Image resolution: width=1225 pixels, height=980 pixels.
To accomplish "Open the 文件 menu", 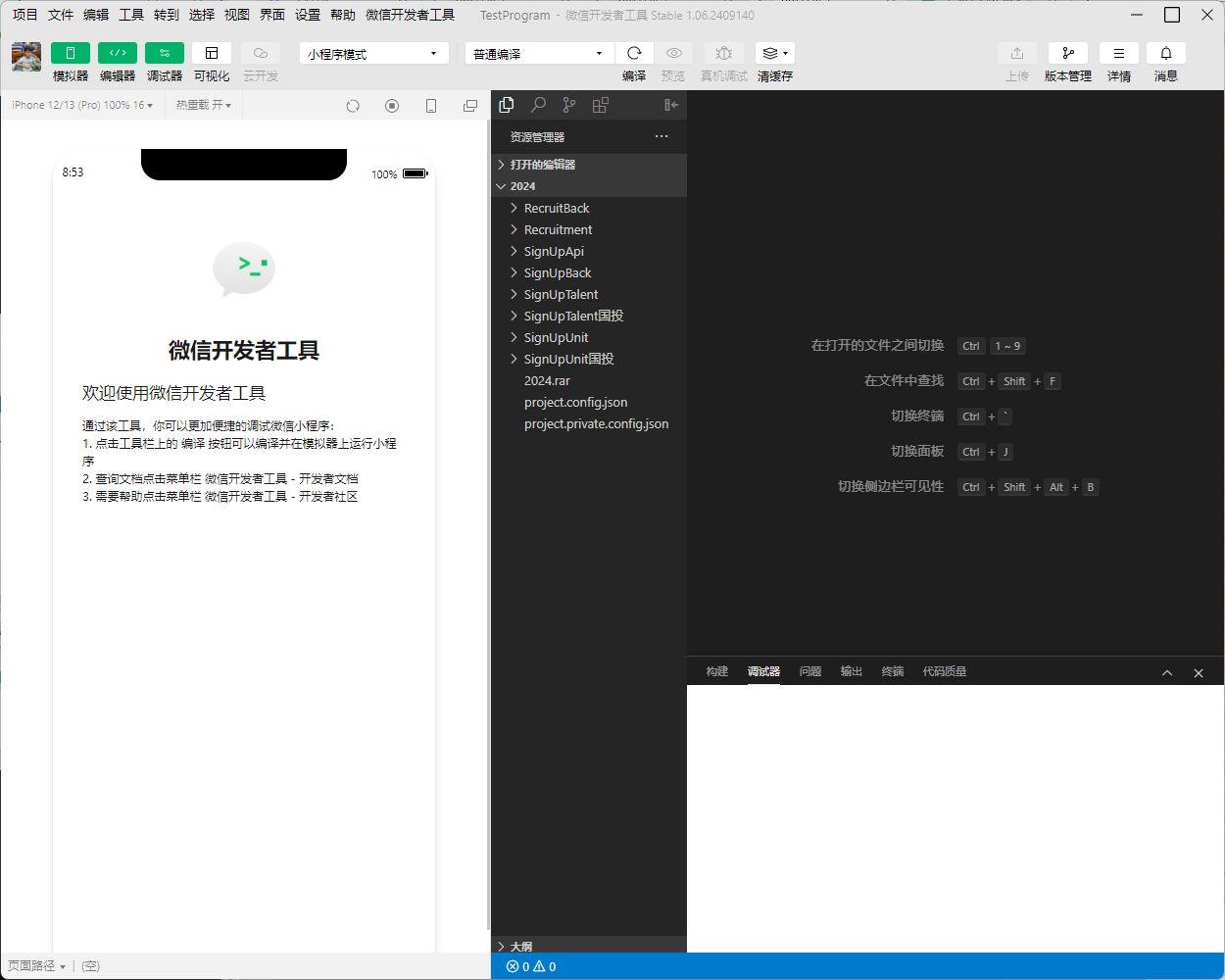I will pos(61,15).
